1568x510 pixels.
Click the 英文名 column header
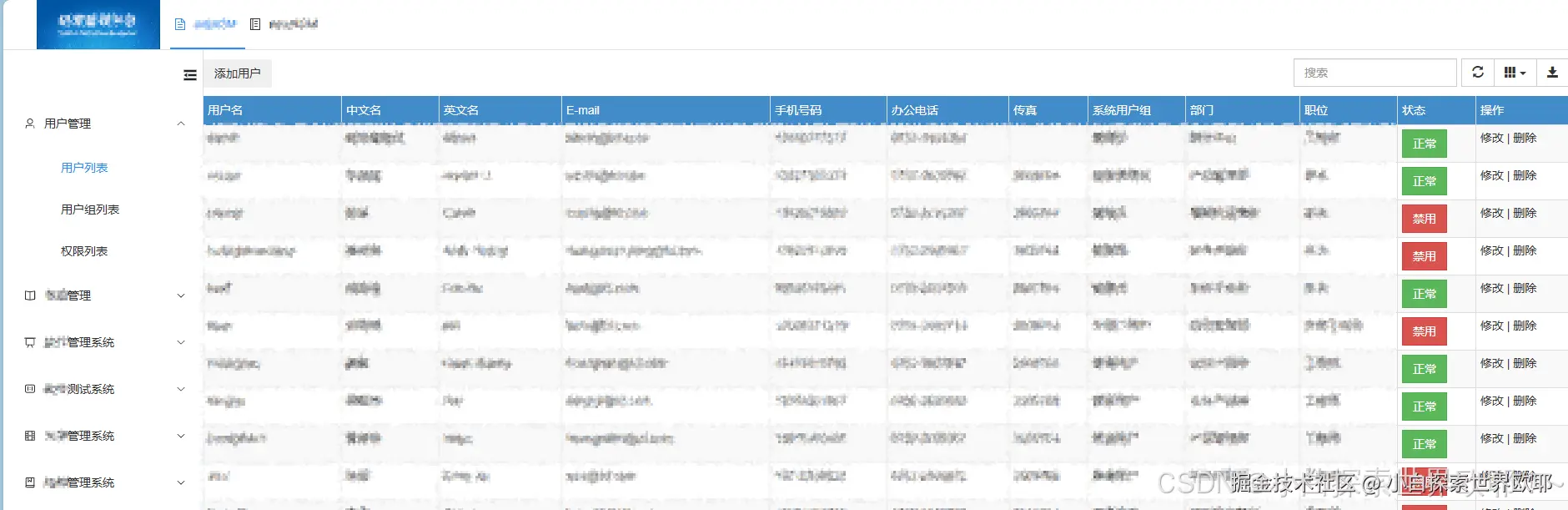[x=500, y=110]
